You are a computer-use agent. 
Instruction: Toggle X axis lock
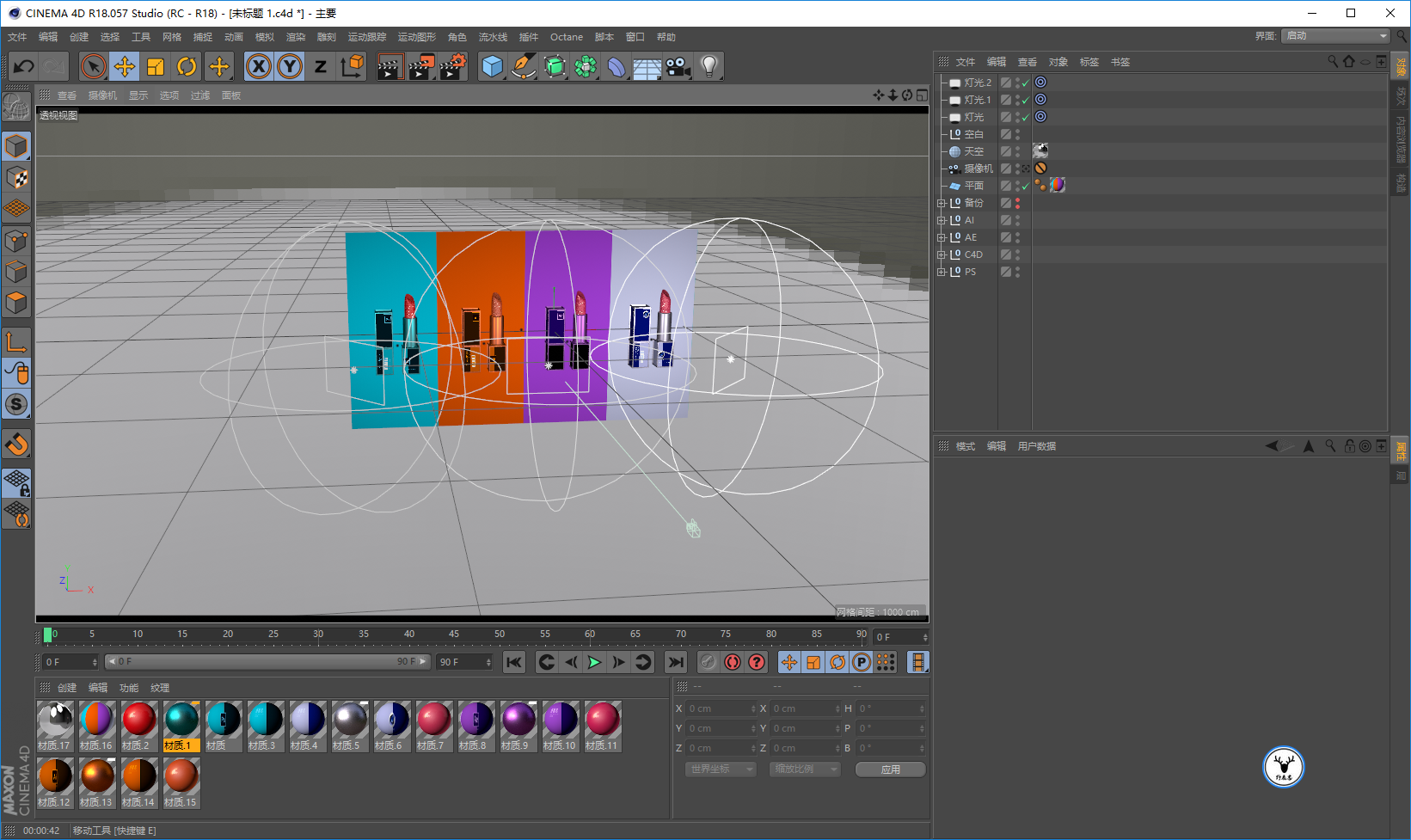coord(259,66)
